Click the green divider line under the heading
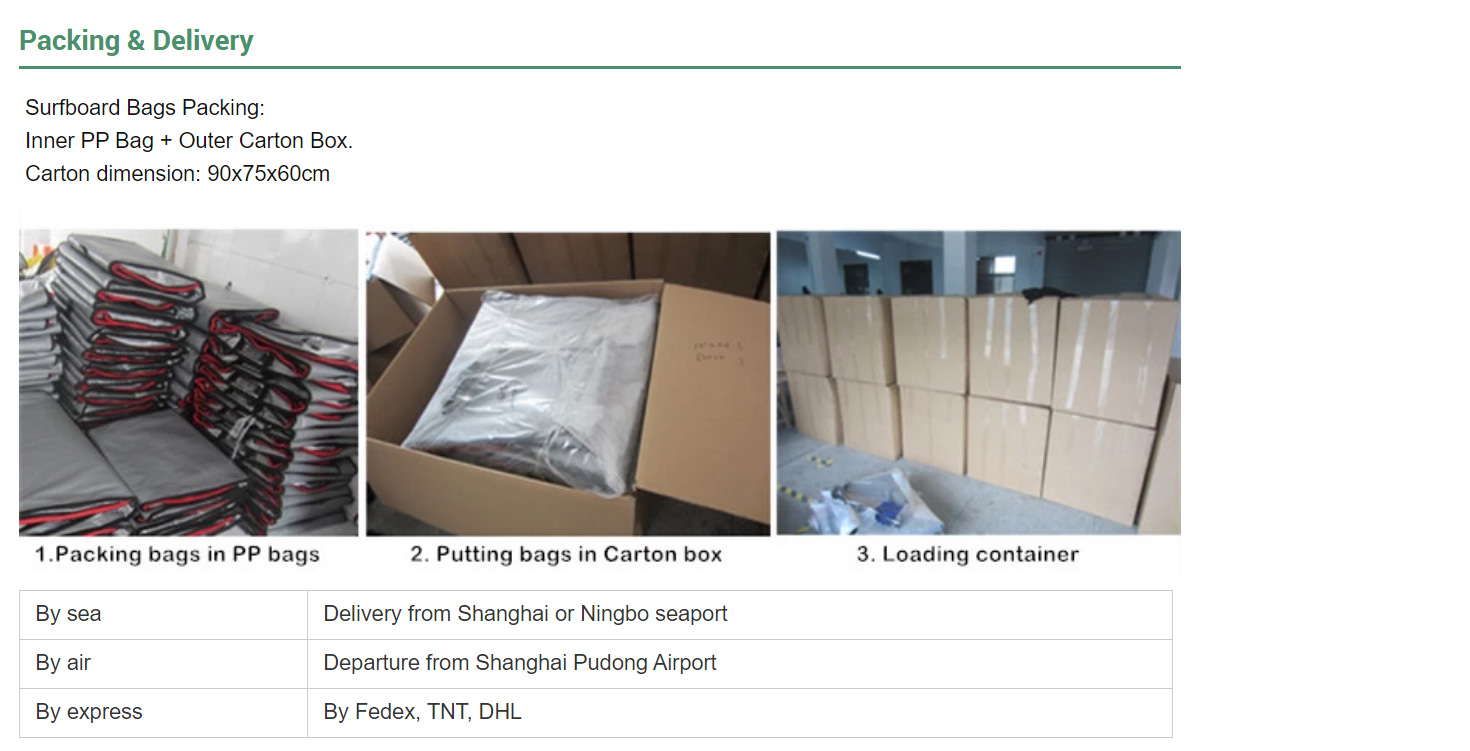Viewport: 1470px width, 751px height. tap(600, 67)
